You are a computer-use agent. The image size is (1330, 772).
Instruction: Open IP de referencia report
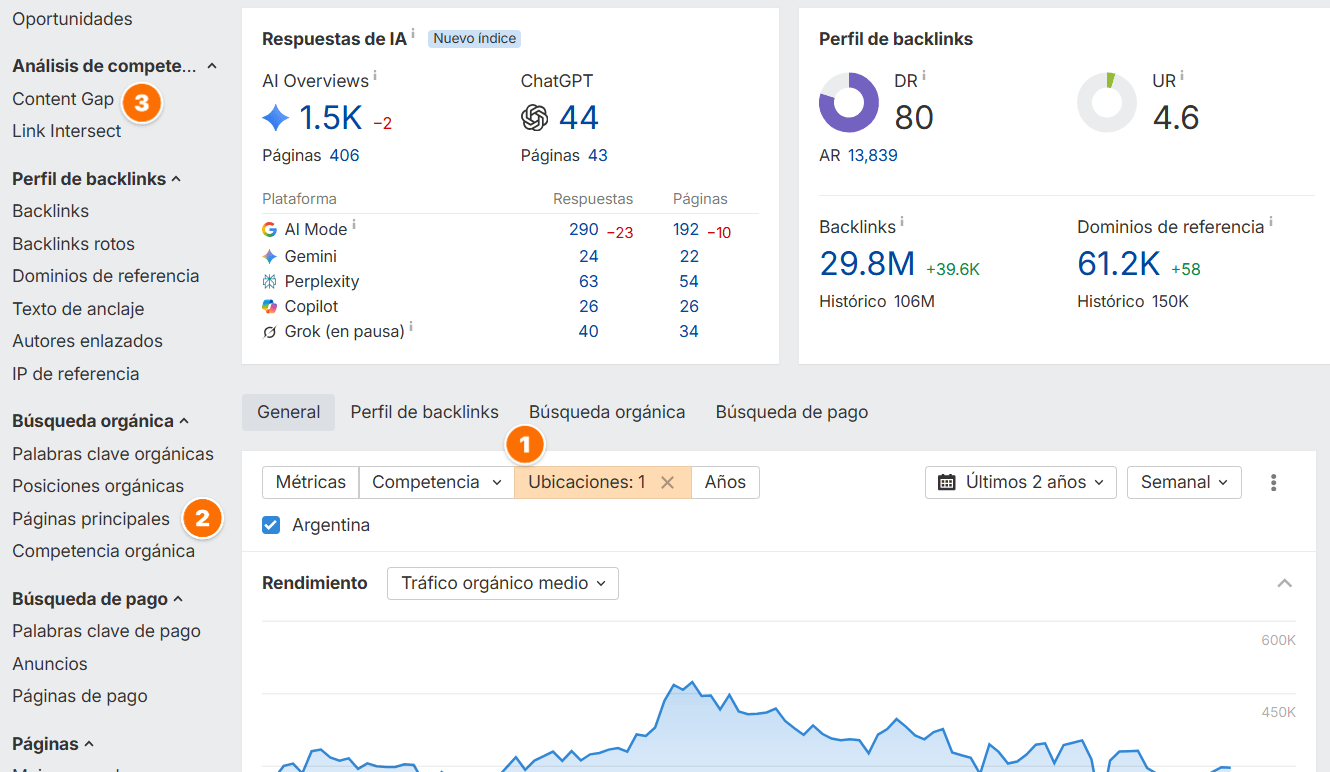click(75, 374)
